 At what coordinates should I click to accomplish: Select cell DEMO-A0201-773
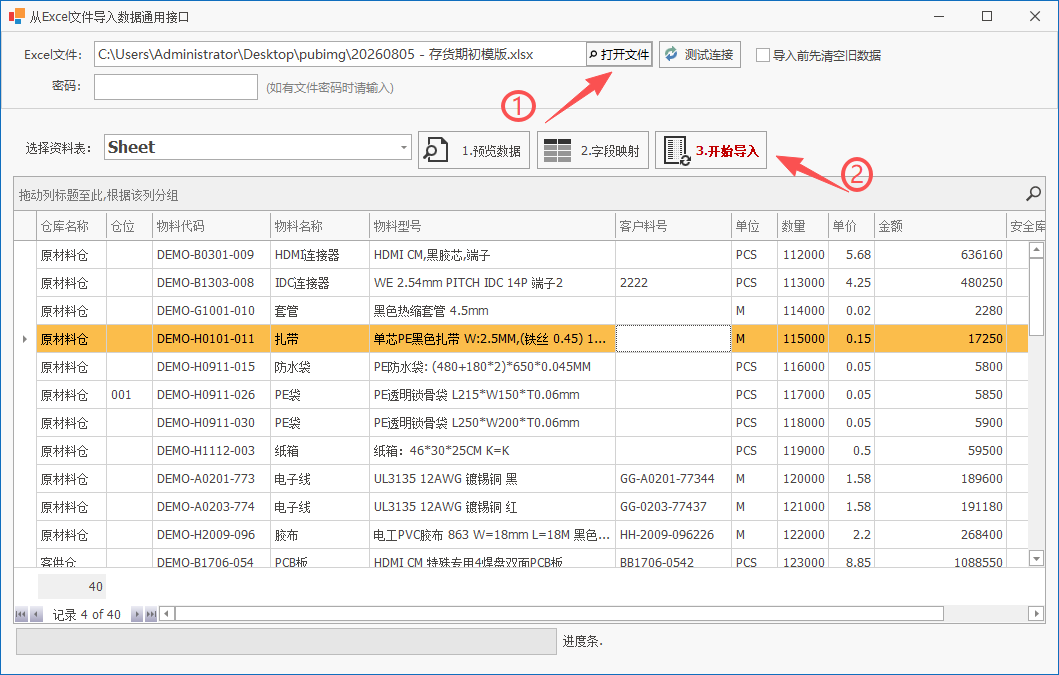click(x=211, y=479)
